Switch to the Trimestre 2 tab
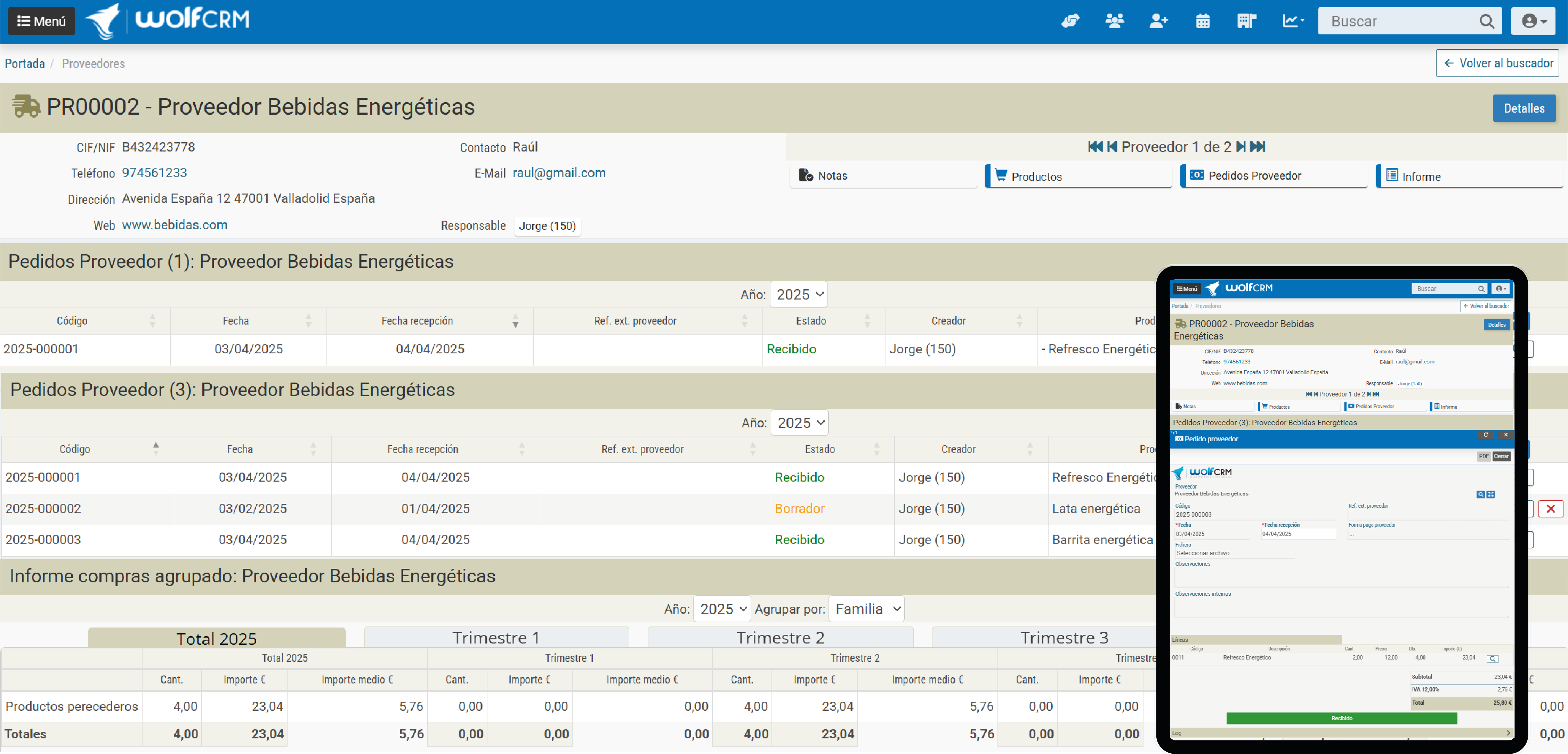Image resolution: width=1568 pixels, height=754 pixels. click(780, 637)
